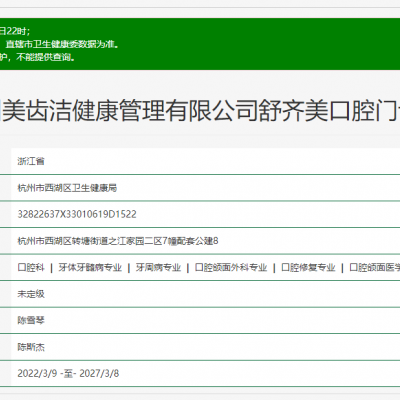Screen dimensions: 400x400
Task: Click the 口腔颌面外科专业 specialty
Action: tap(231, 268)
